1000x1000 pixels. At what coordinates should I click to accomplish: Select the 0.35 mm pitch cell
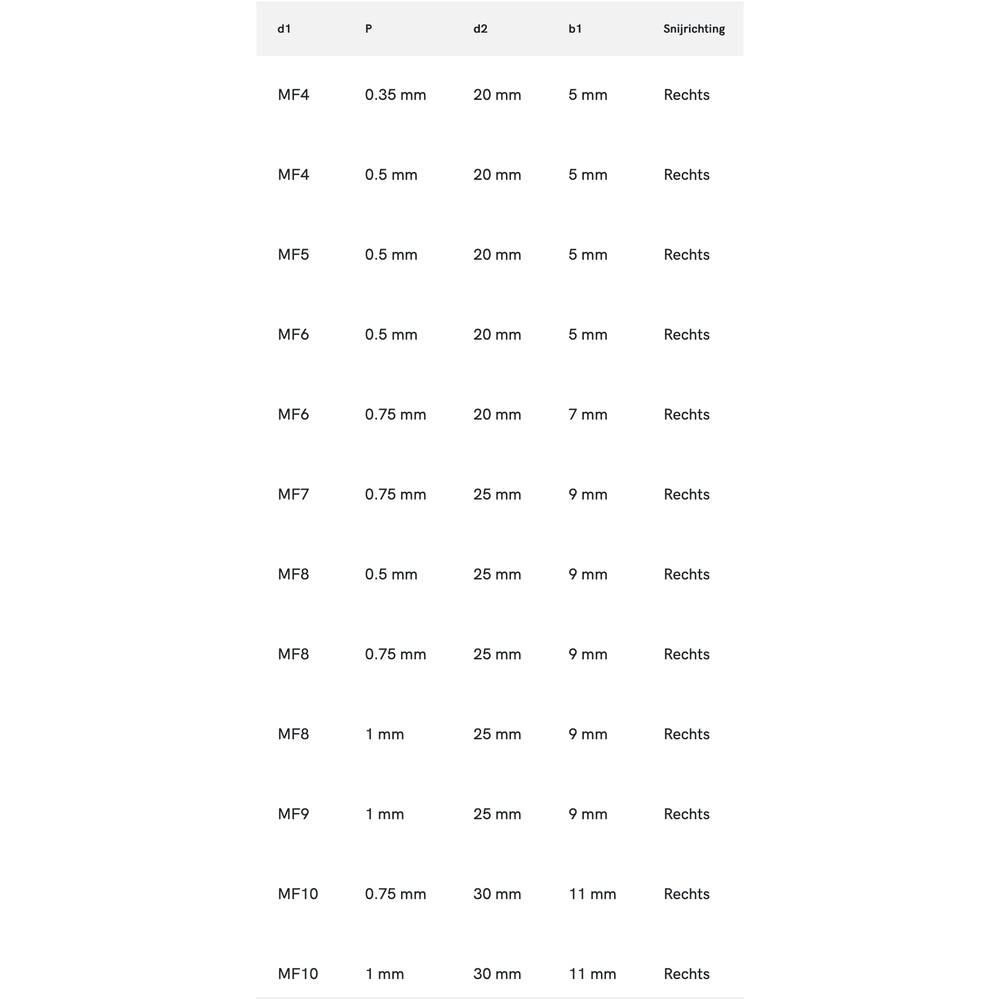coord(395,95)
